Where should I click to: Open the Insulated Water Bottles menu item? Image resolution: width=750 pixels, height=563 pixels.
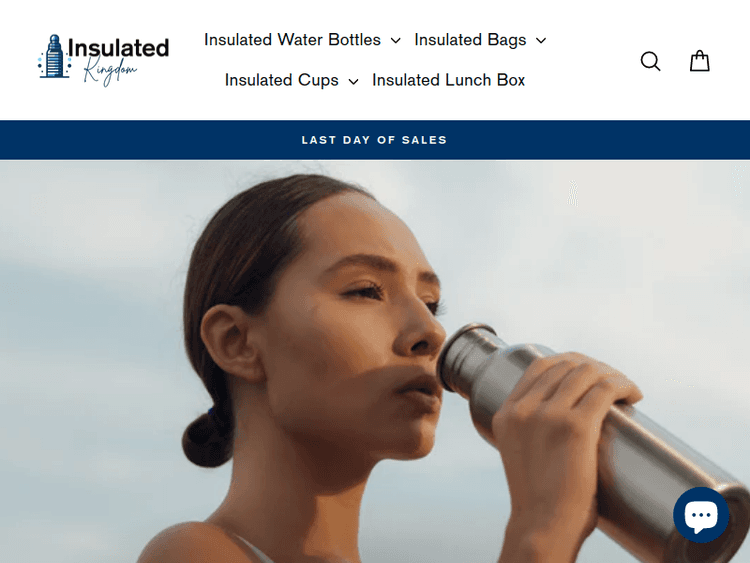(292, 40)
